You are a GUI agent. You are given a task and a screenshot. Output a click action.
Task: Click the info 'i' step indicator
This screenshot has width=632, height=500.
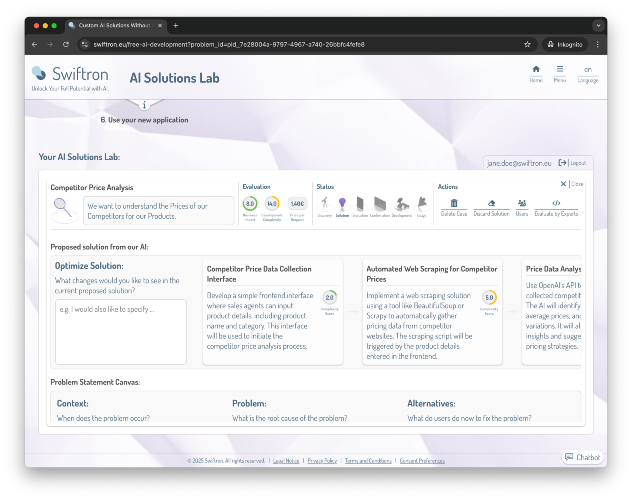pos(144,105)
